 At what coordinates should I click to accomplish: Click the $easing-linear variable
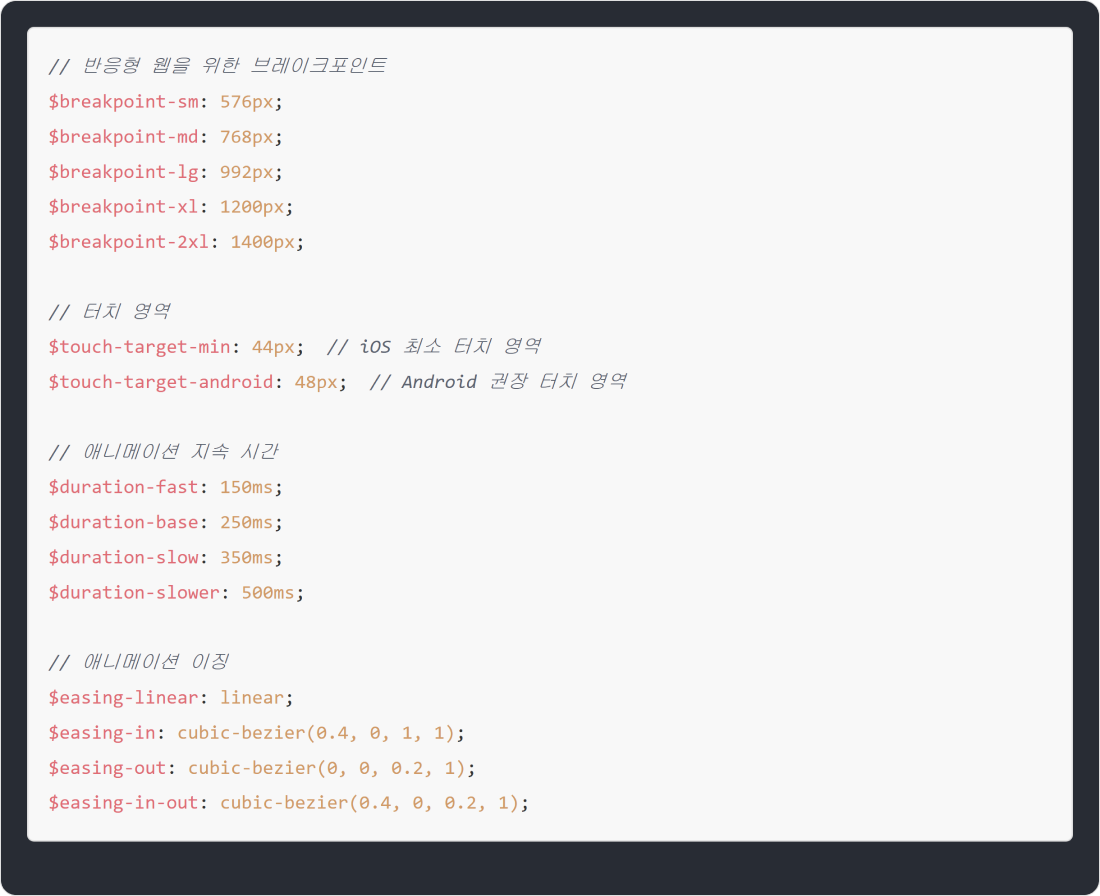click(x=123, y=697)
